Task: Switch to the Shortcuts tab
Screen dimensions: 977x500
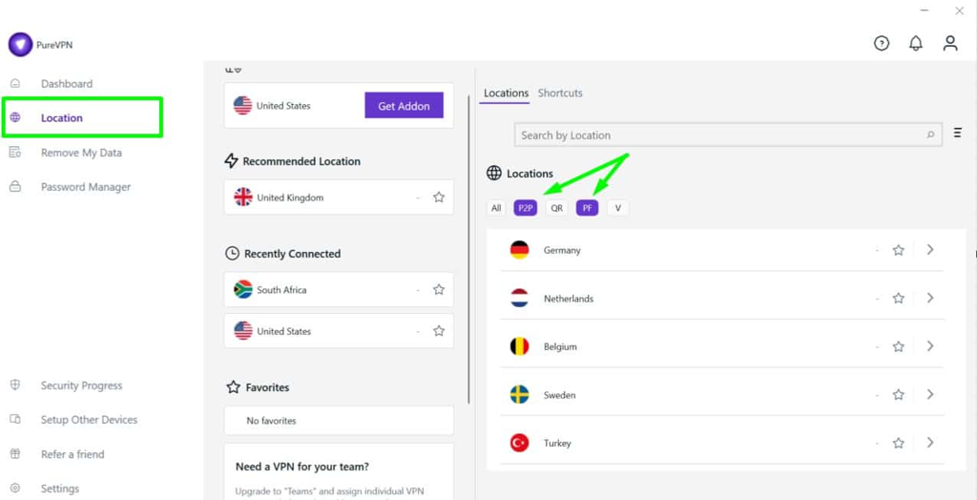Action: click(560, 93)
